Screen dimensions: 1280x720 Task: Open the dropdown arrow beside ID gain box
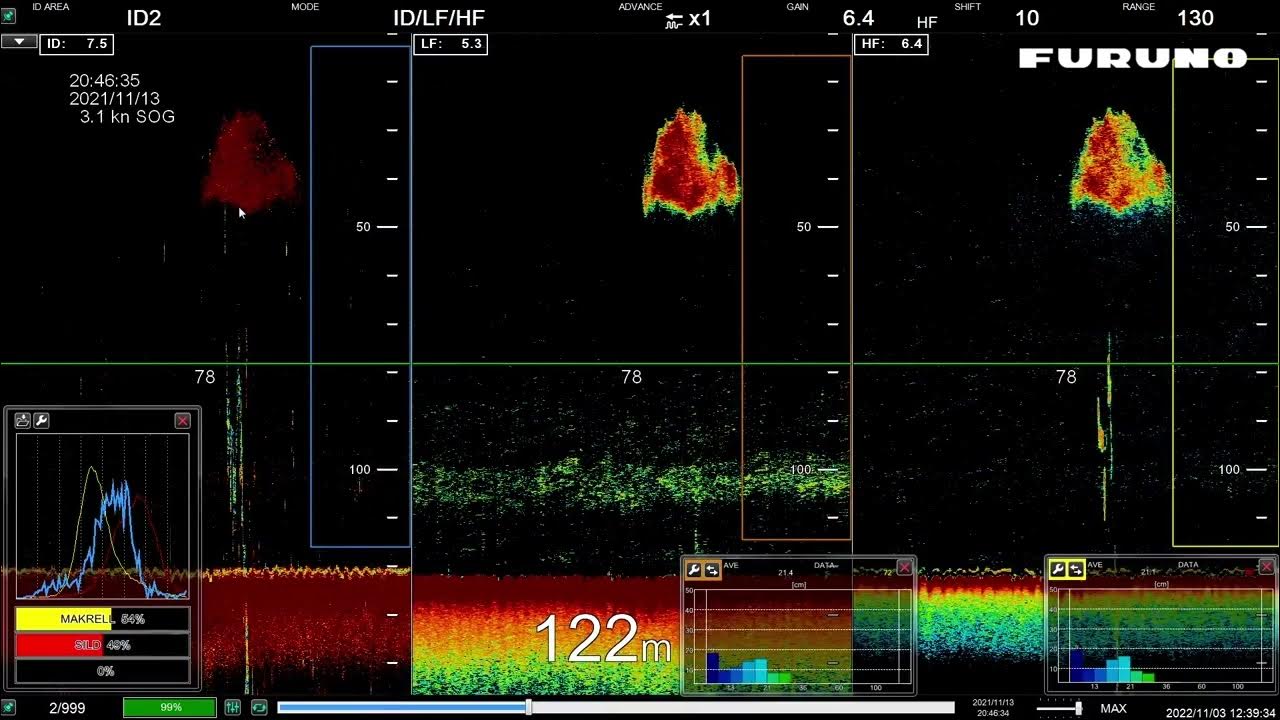19,42
